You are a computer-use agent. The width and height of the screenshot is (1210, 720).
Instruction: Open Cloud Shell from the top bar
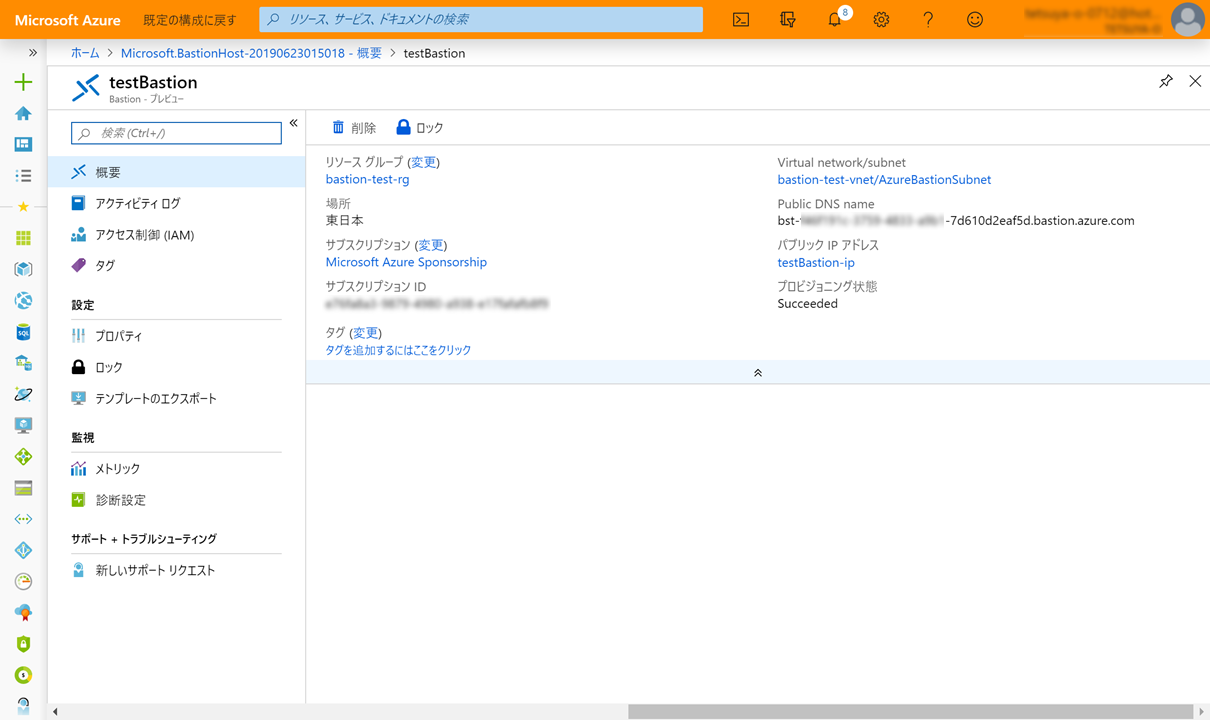[741, 19]
